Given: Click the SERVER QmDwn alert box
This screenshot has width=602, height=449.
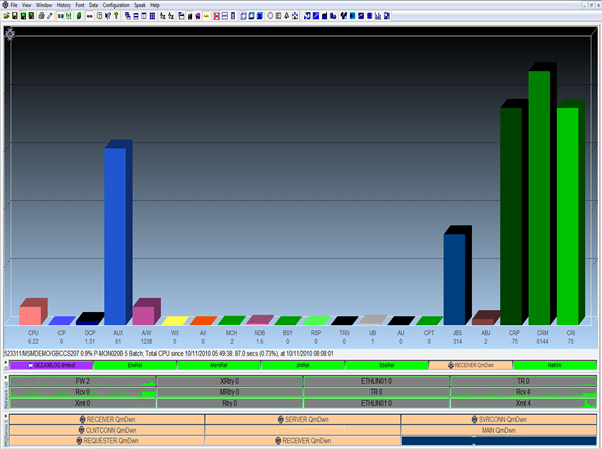Looking at the screenshot, I should [302, 419].
